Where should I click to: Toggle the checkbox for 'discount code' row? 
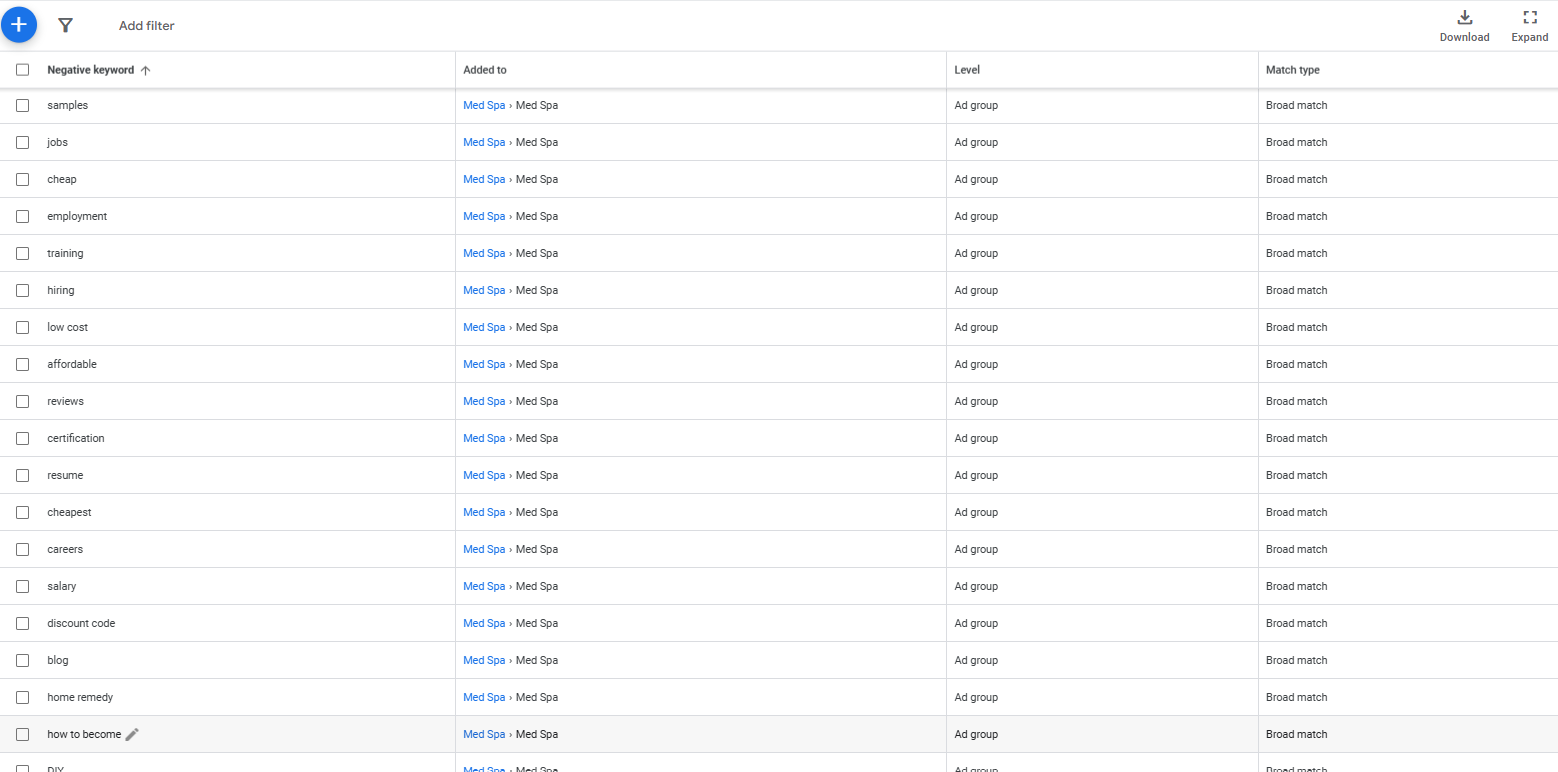click(x=22, y=623)
